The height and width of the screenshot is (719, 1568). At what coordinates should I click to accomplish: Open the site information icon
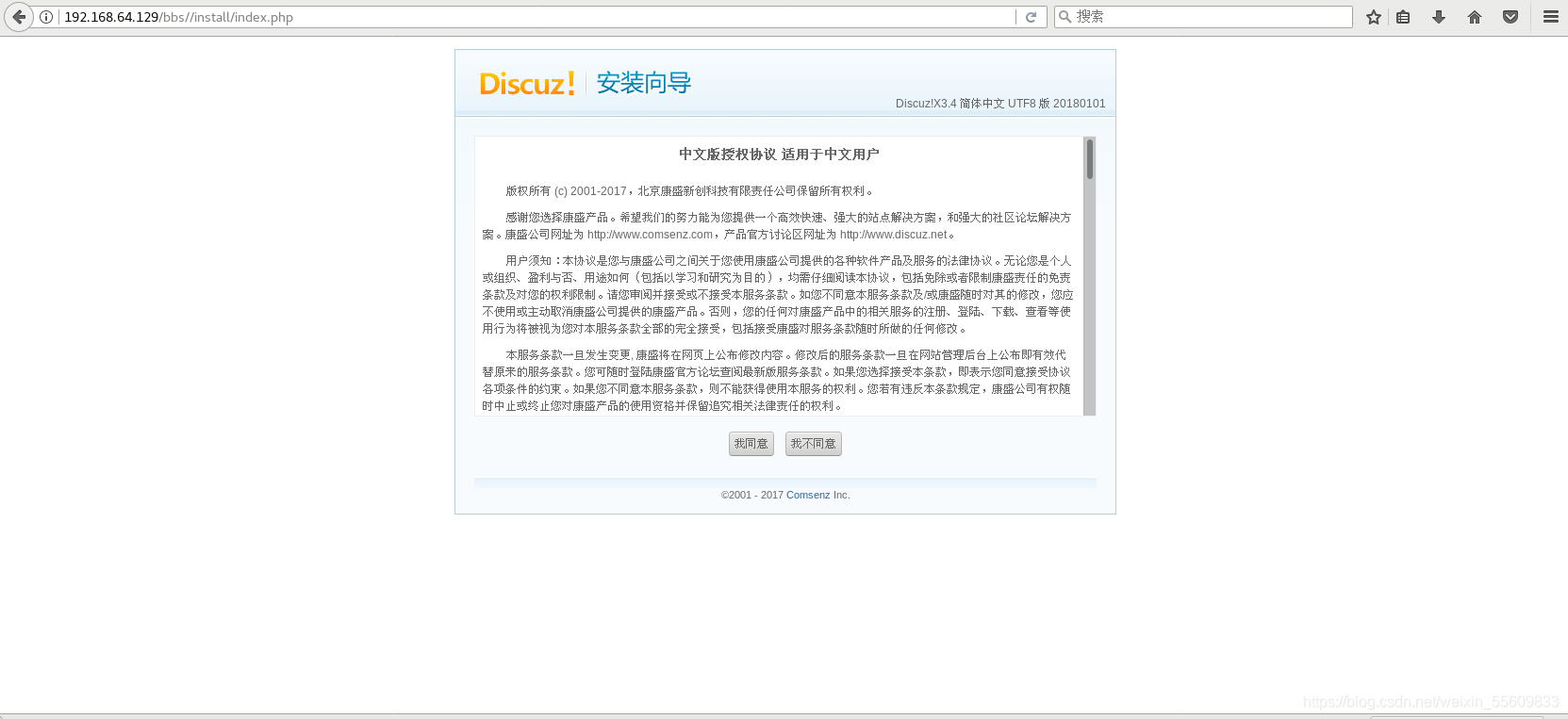(x=45, y=17)
